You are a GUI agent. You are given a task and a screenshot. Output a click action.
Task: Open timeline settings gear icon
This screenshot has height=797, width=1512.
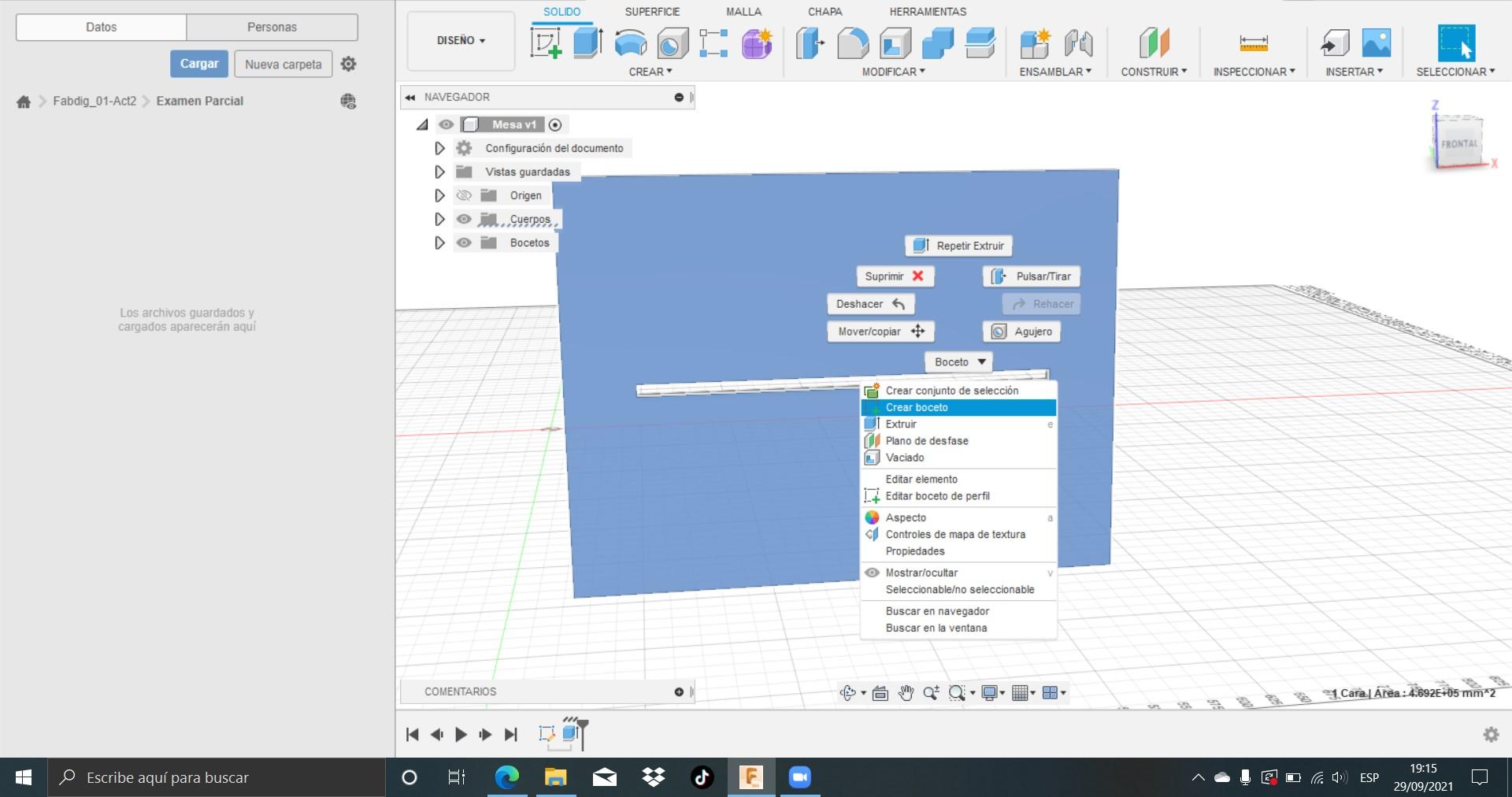point(1491,734)
